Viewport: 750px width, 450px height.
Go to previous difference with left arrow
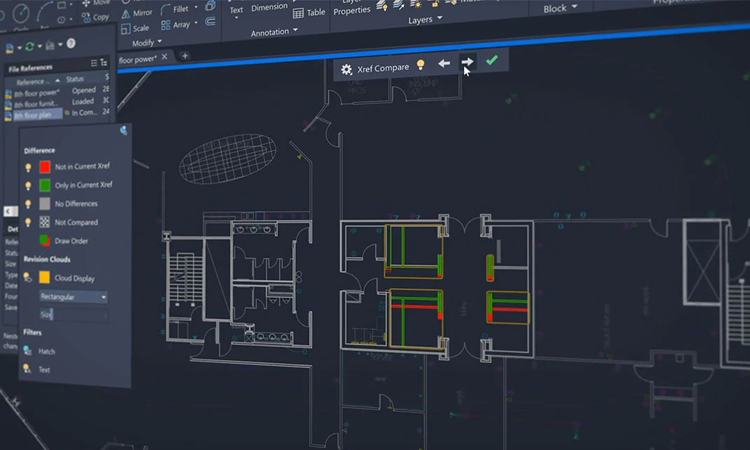tap(442, 63)
